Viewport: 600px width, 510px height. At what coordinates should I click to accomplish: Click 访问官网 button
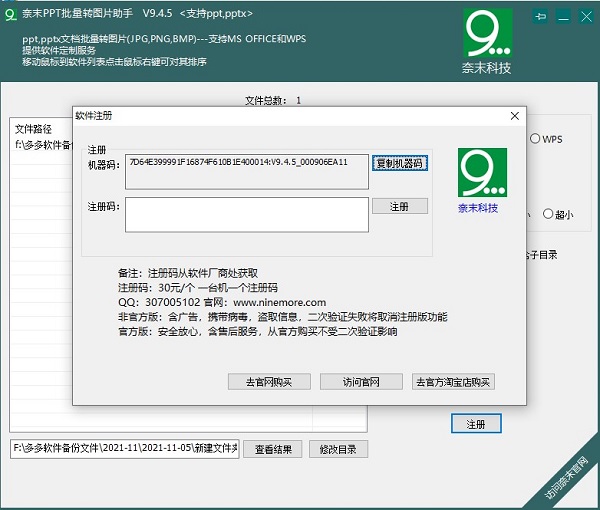pyautogui.click(x=361, y=382)
